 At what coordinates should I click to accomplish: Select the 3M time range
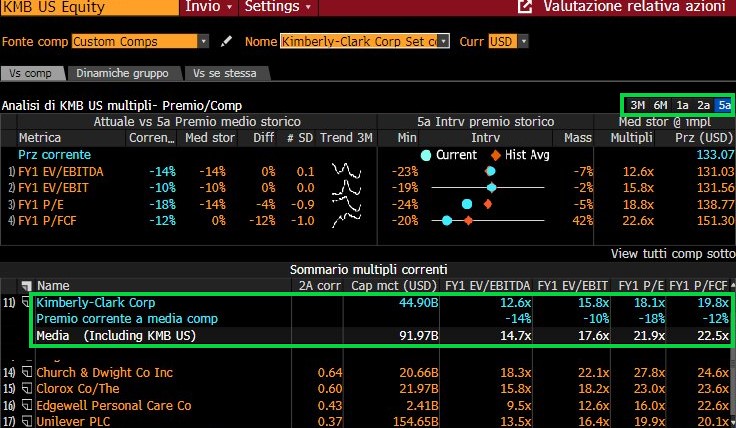tap(637, 105)
